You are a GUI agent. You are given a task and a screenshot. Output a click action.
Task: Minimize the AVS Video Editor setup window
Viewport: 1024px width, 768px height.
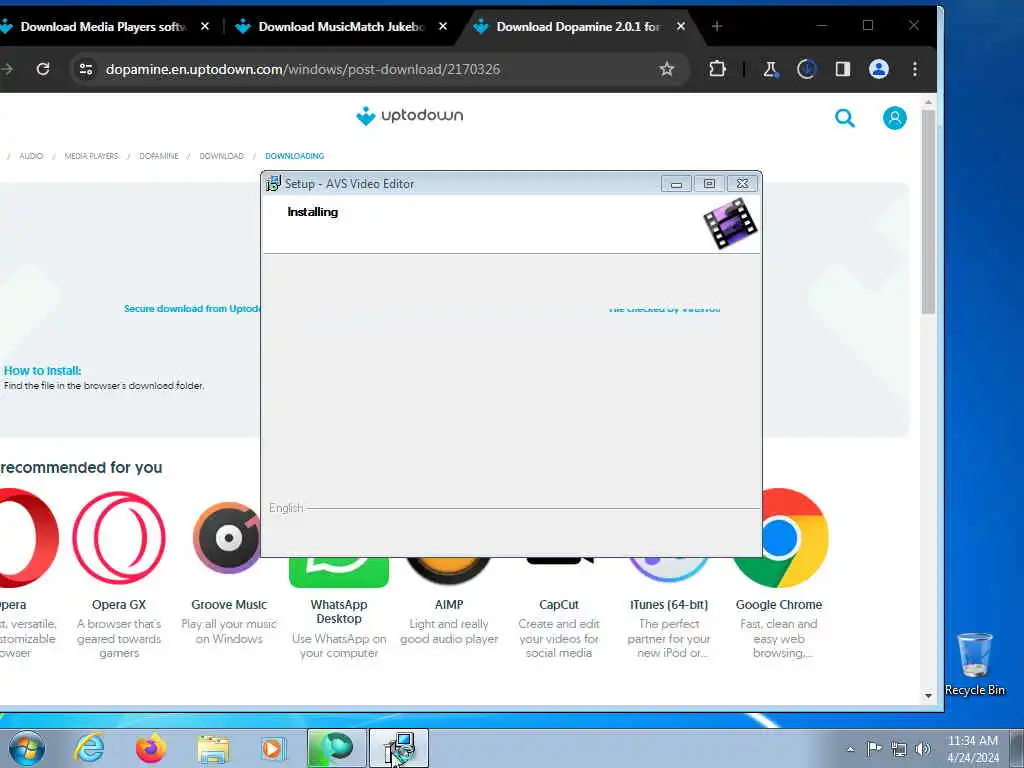click(x=676, y=184)
